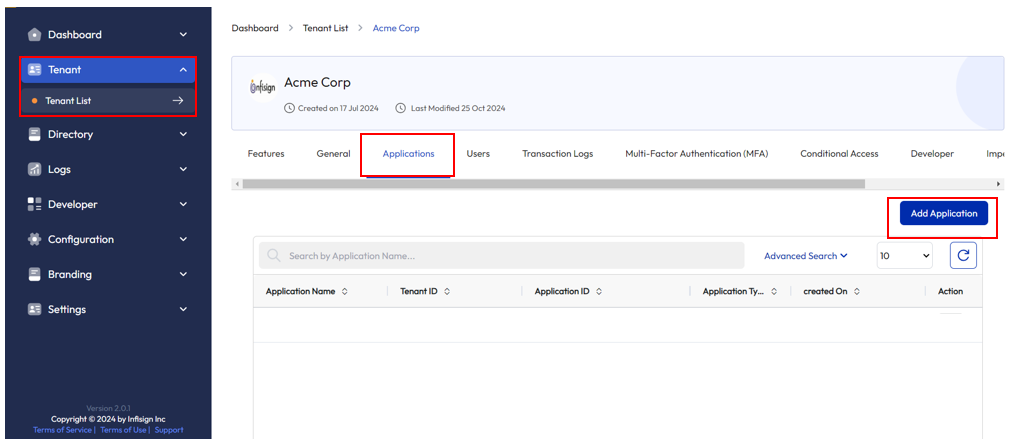This screenshot has height=442, width=1023.
Task: Open Tenant List in the sidebar
Action: click(108, 101)
